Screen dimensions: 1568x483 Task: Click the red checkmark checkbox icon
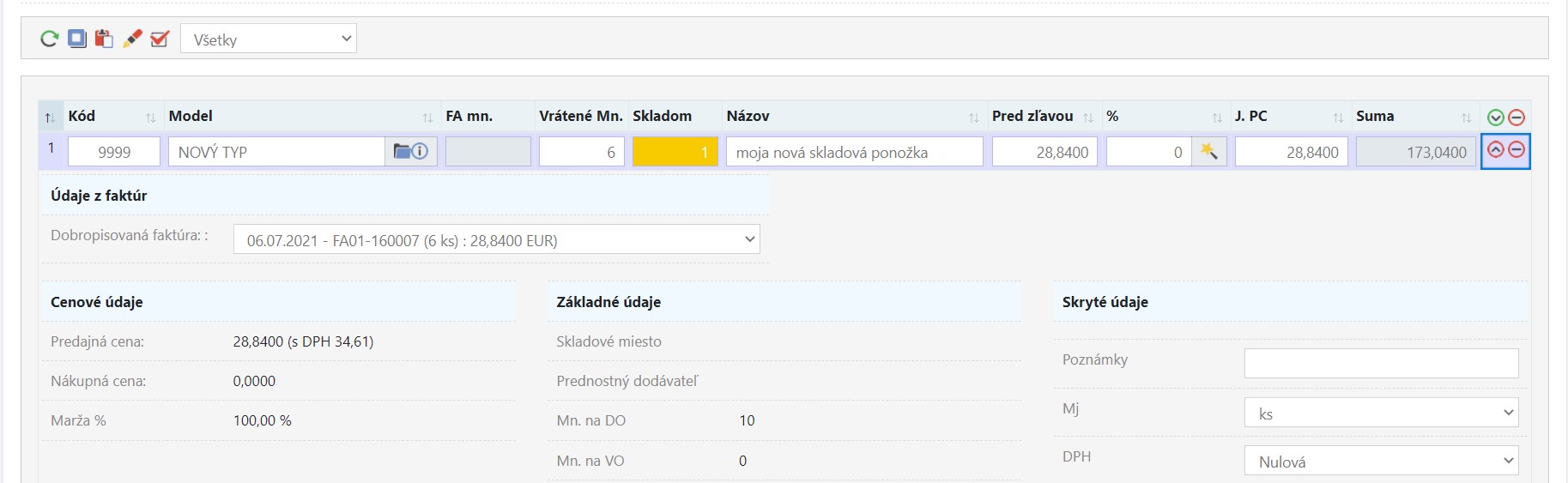pos(160,39)
